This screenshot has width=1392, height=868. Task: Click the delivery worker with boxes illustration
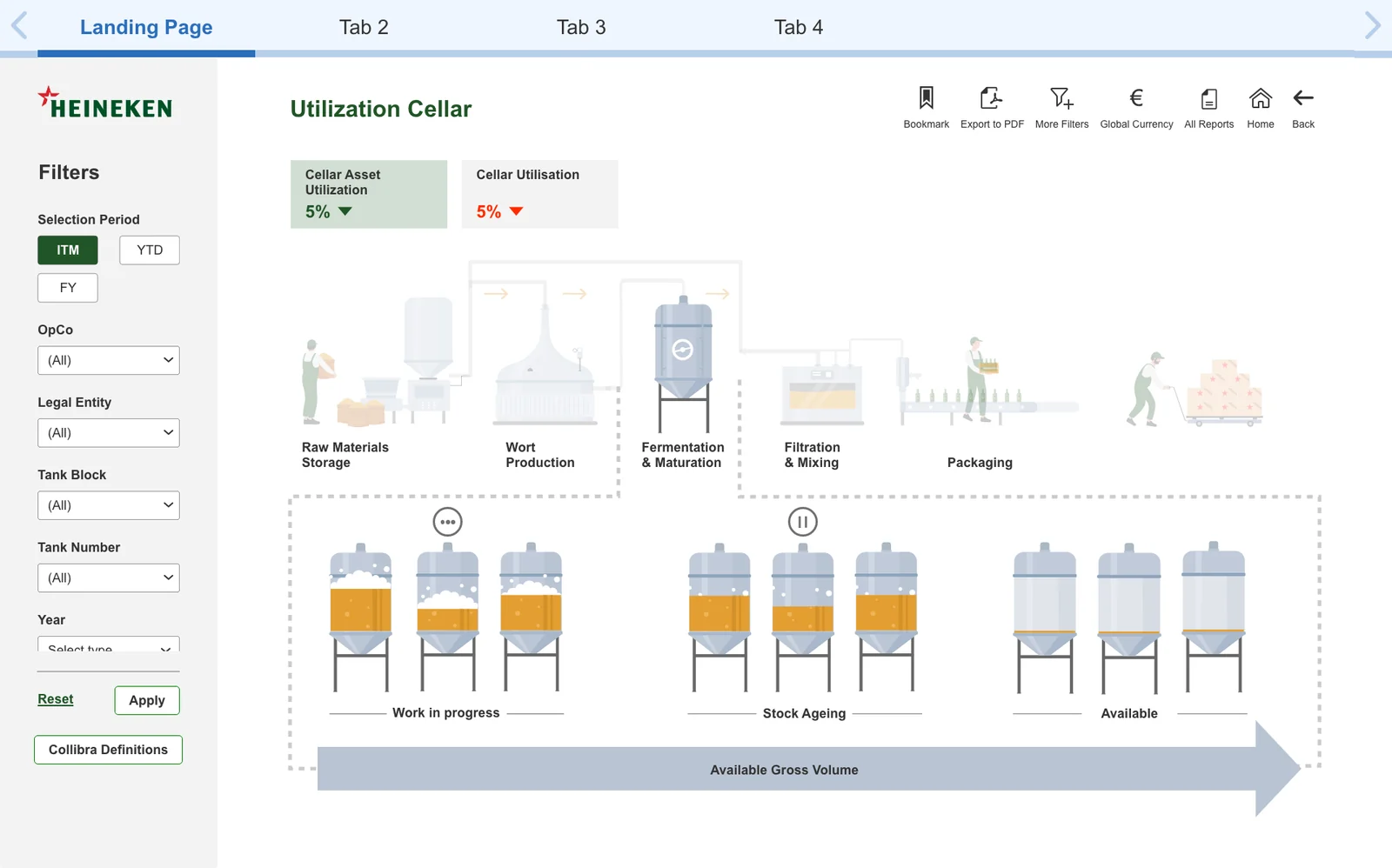pos(1194,390)
